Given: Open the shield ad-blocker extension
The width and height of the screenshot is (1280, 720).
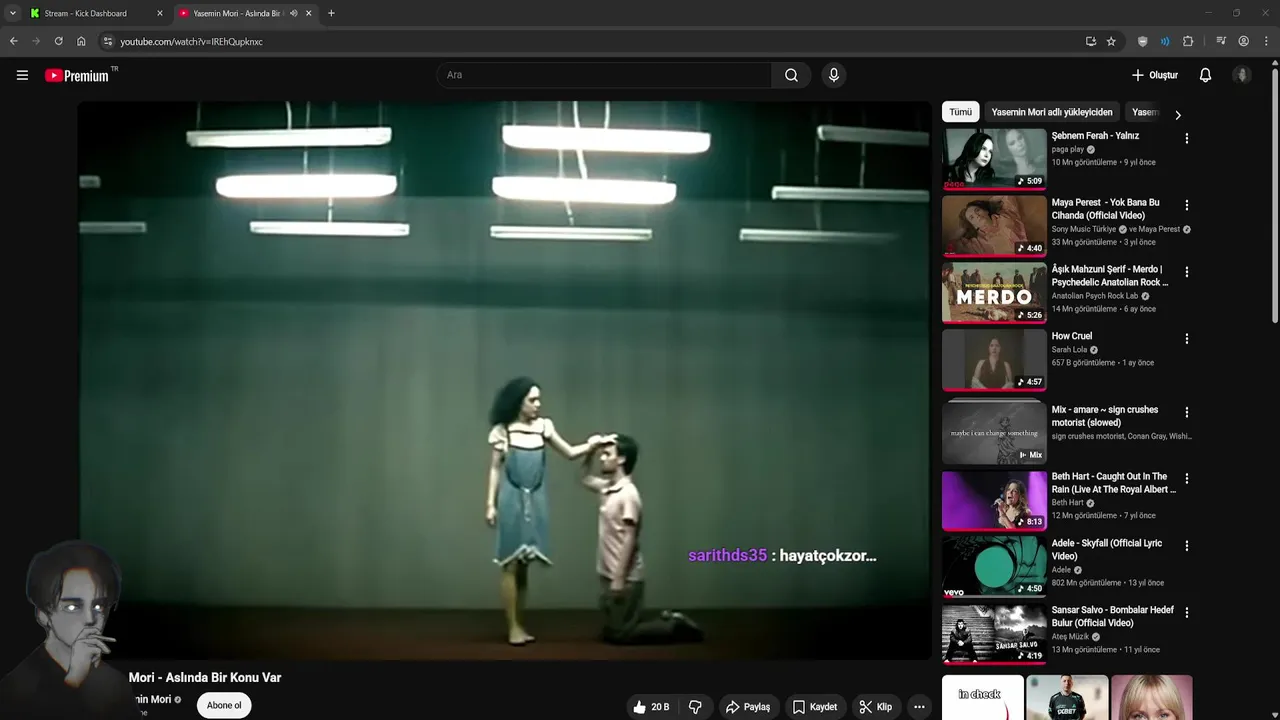Looking at the screenshot, I should (1142, 41).
